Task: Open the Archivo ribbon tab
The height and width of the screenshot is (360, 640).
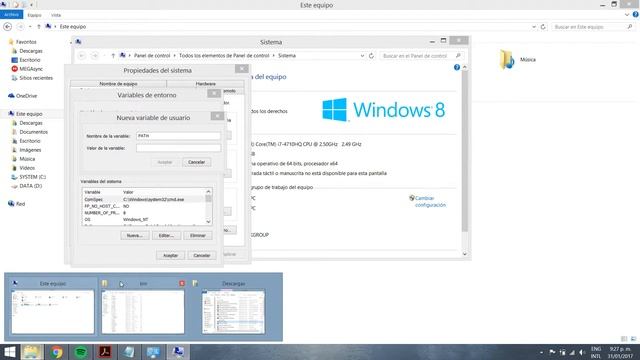Action: point(11,15)
